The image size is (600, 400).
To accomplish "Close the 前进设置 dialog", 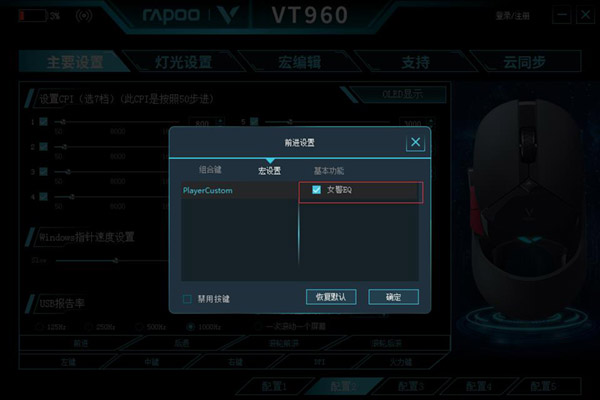I will (415, 142).
